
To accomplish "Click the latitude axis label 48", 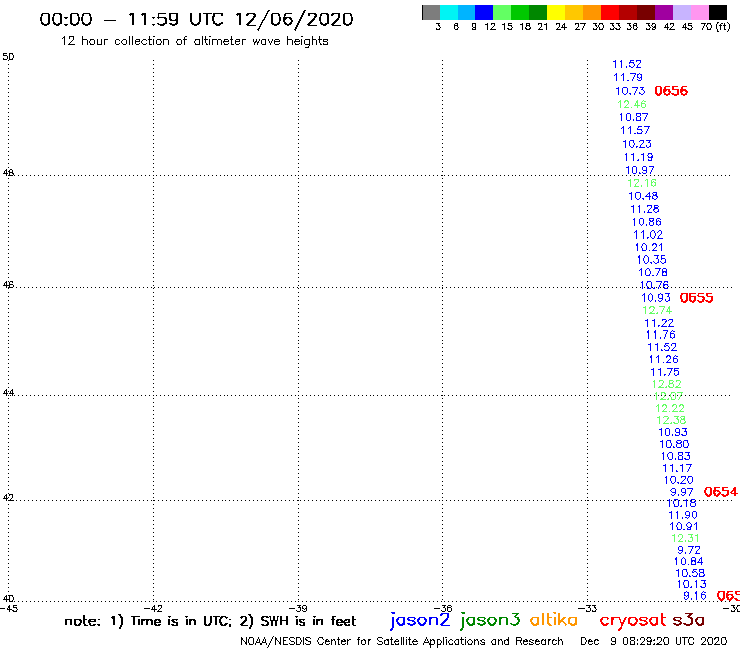I will click(x=8, y=173).
